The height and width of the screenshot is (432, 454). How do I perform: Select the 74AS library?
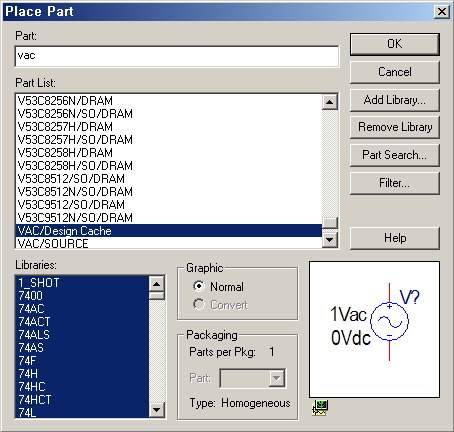click(x=82, y=348)
